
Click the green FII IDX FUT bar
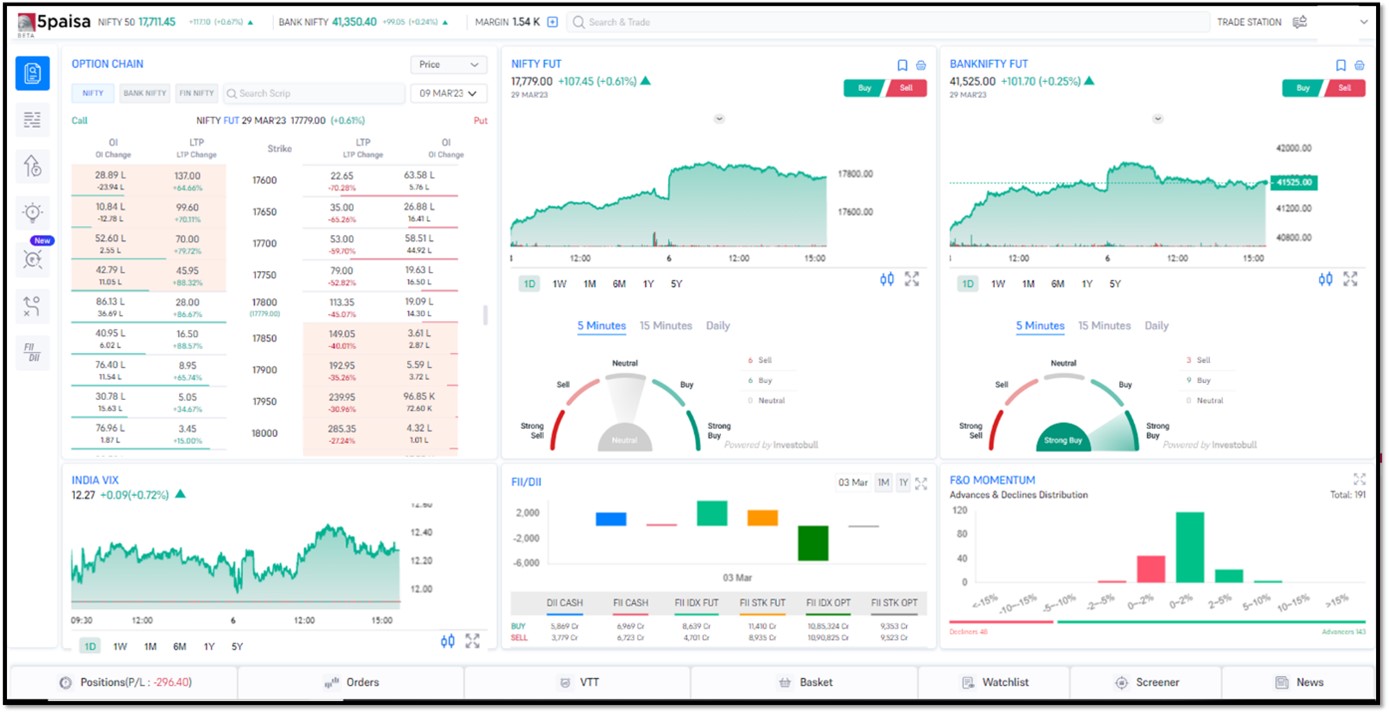[x=712, y=513]
